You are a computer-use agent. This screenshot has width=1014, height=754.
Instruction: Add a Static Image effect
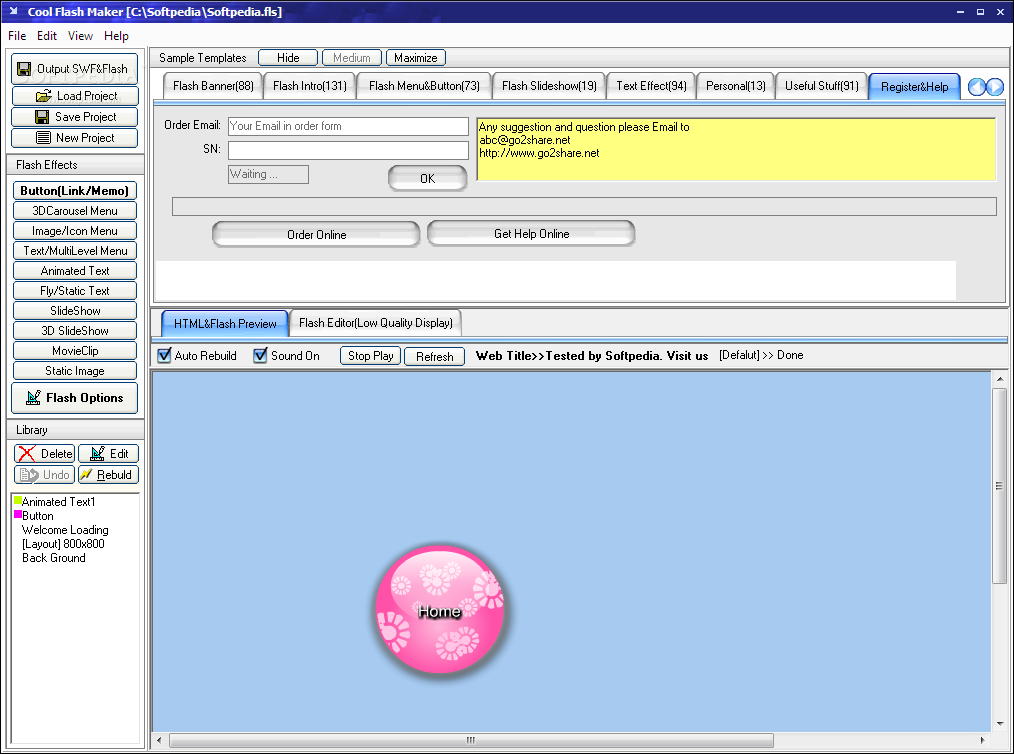74,371
